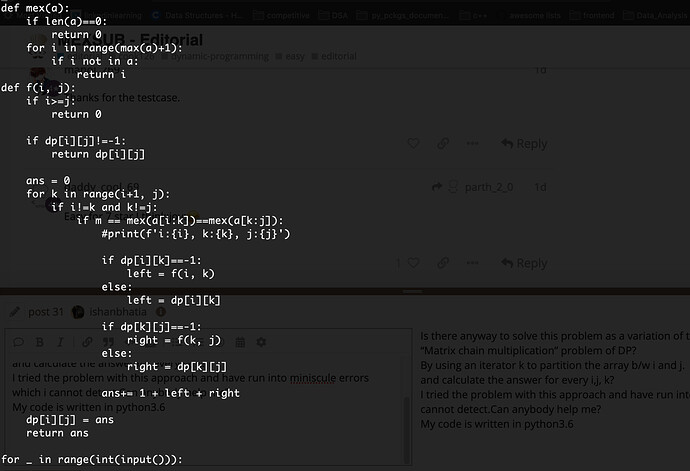Open the in-reply-to parth_2_0 link
This screenshot has height=471, width=690.
tap(473, 187)
